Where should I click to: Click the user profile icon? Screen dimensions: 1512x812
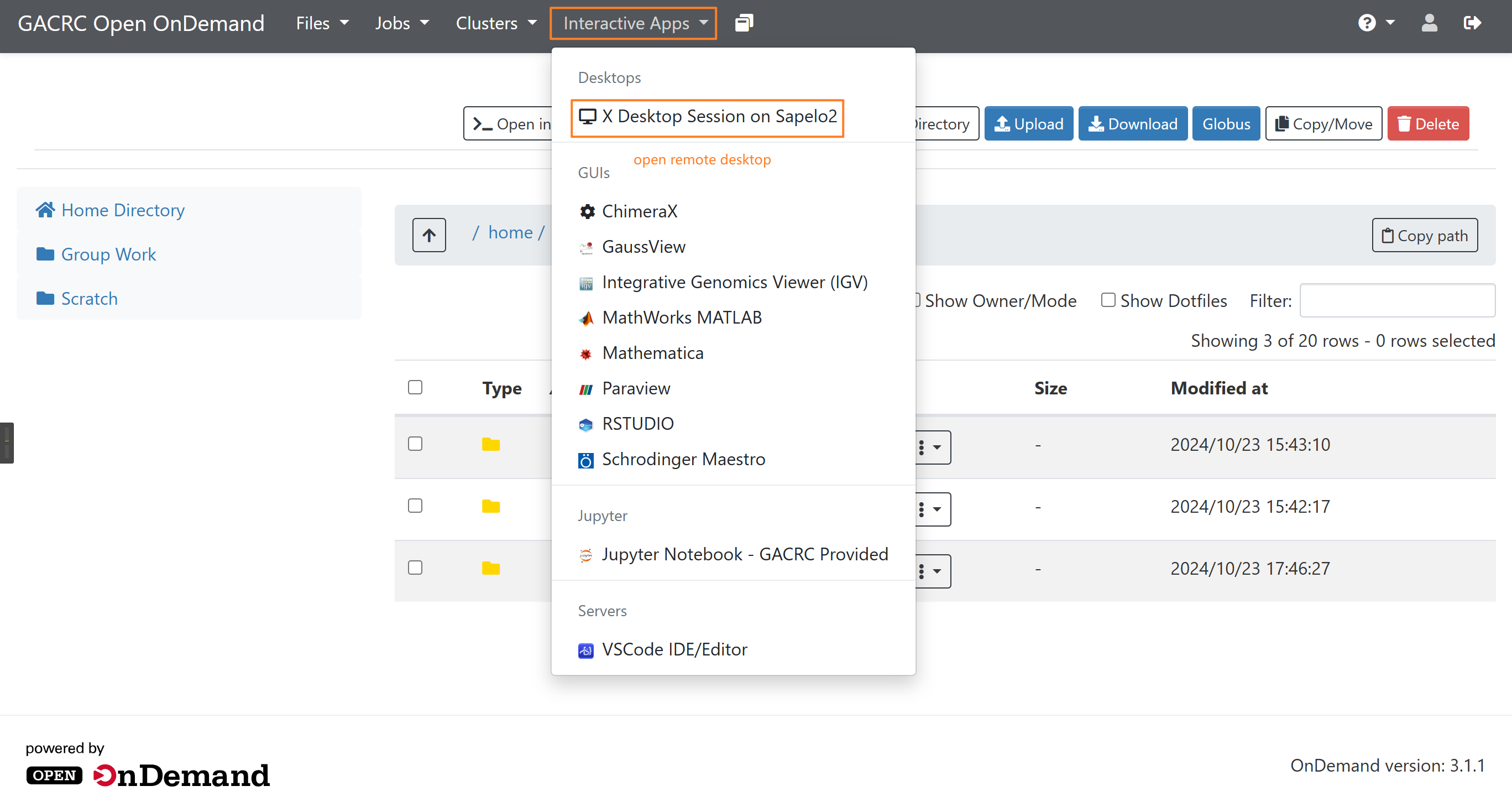[x=1429, y=23]
